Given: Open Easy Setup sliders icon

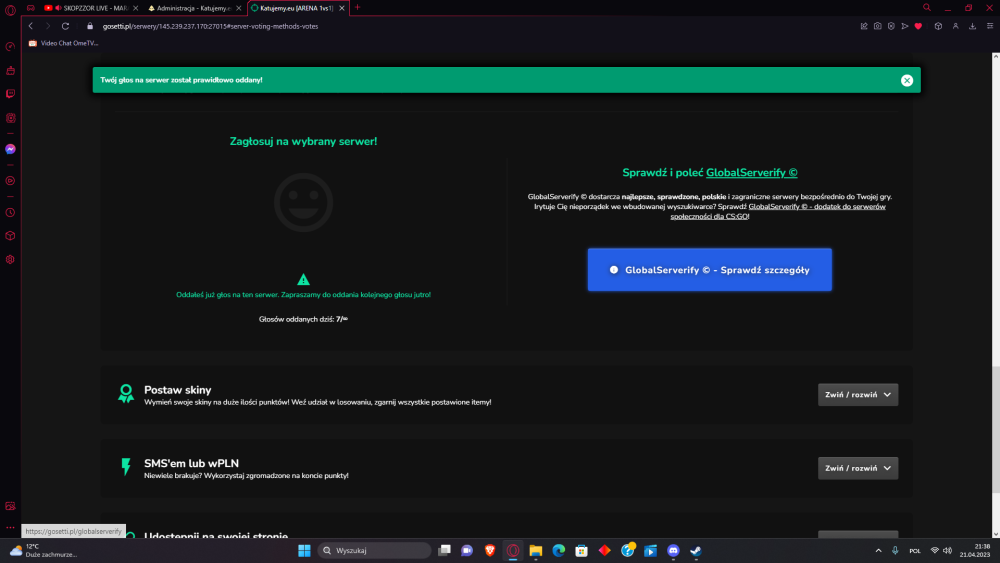Looking at the screenshot, I should [990, 26].
